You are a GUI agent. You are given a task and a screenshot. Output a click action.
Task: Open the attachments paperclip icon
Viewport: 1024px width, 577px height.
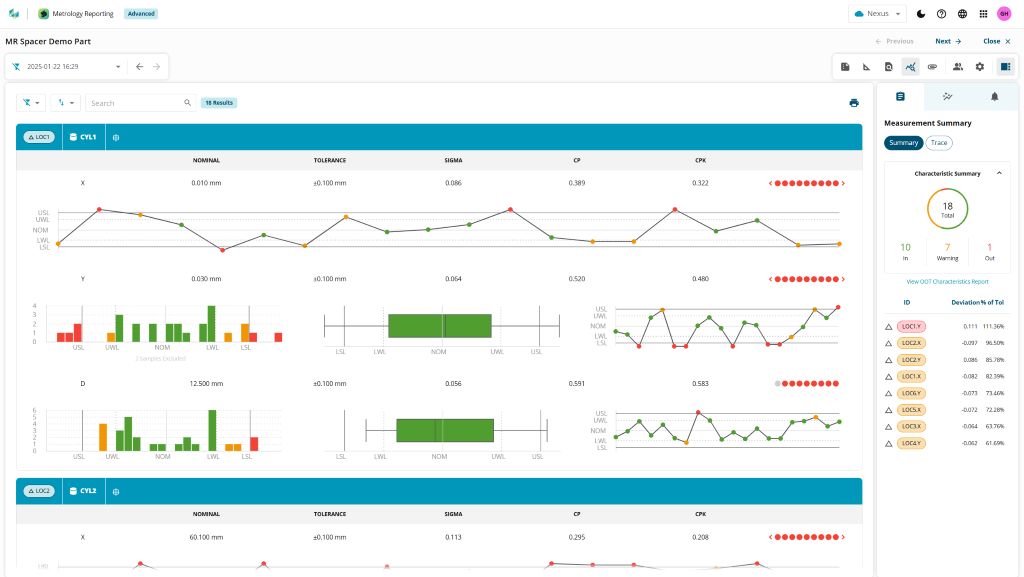coord(932,67)
